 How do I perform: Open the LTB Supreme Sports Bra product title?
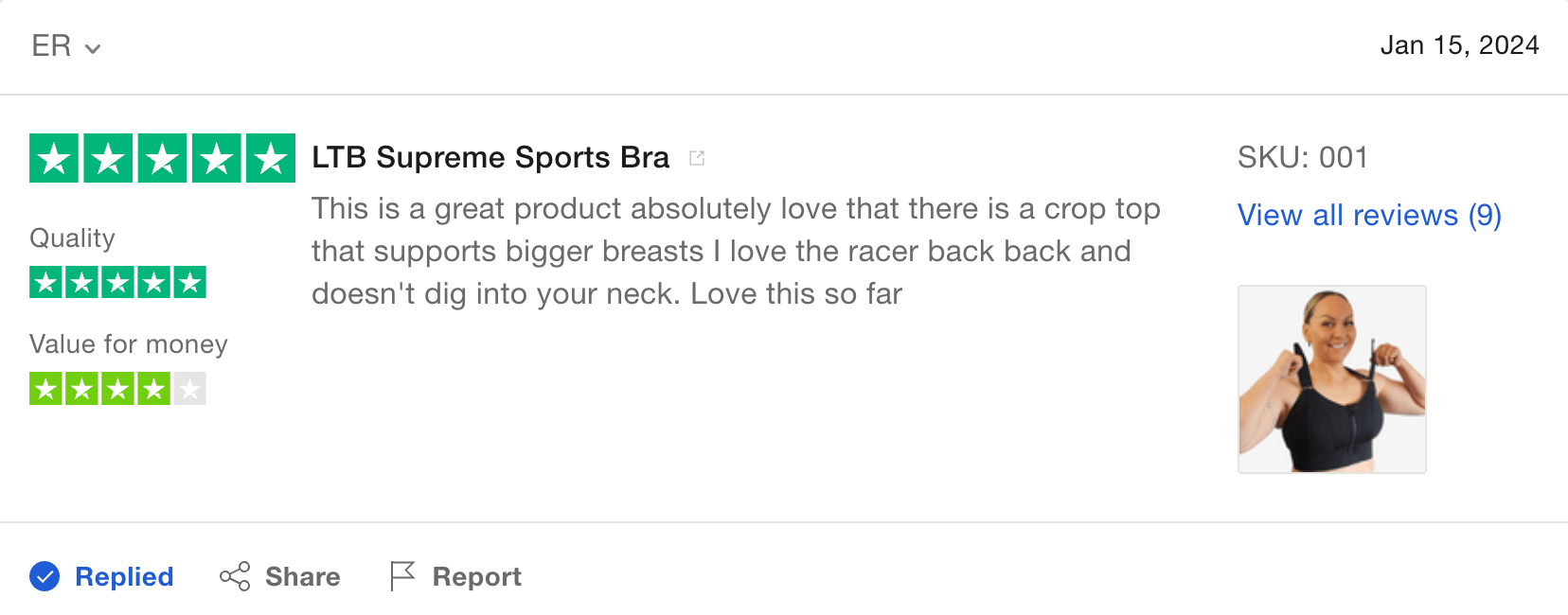point(490,157)
